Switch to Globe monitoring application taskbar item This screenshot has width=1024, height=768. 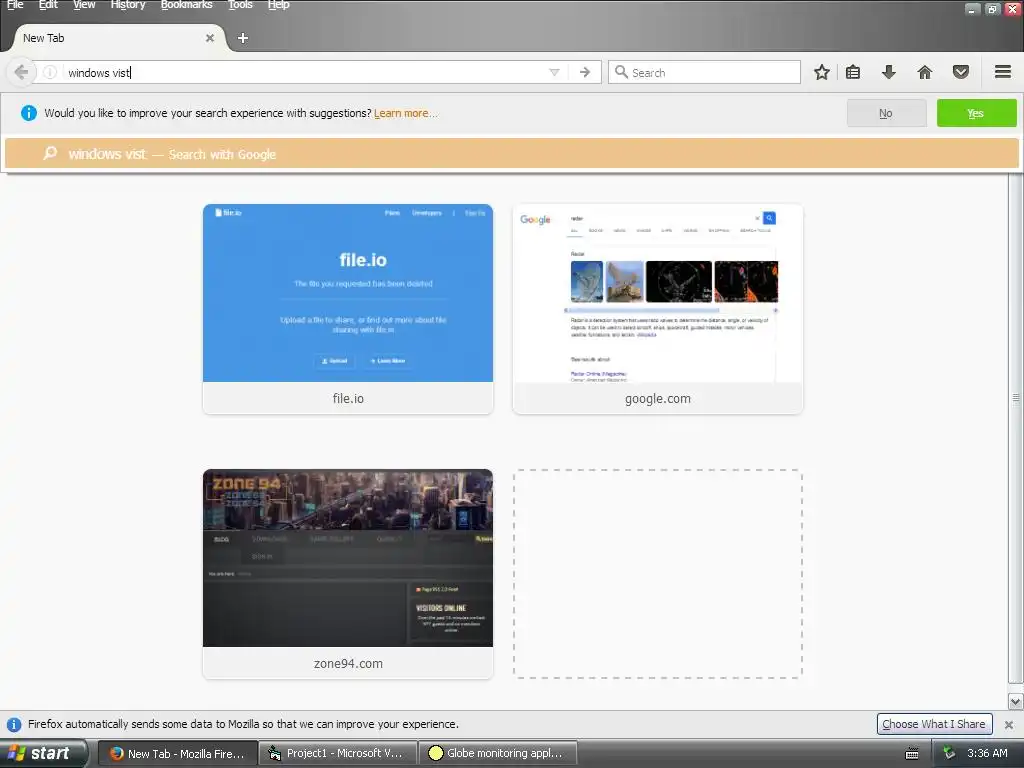[498, 754]
